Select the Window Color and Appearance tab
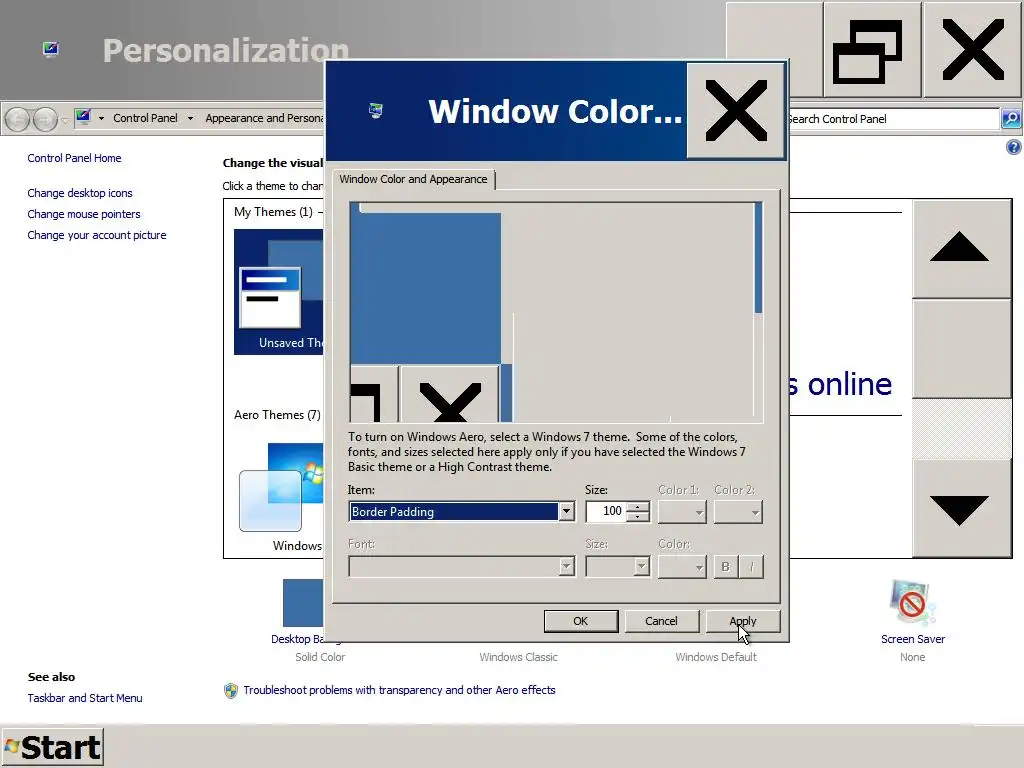This screenshot has height=768, width=1024. pyautogui.click(x=413, y=179)
